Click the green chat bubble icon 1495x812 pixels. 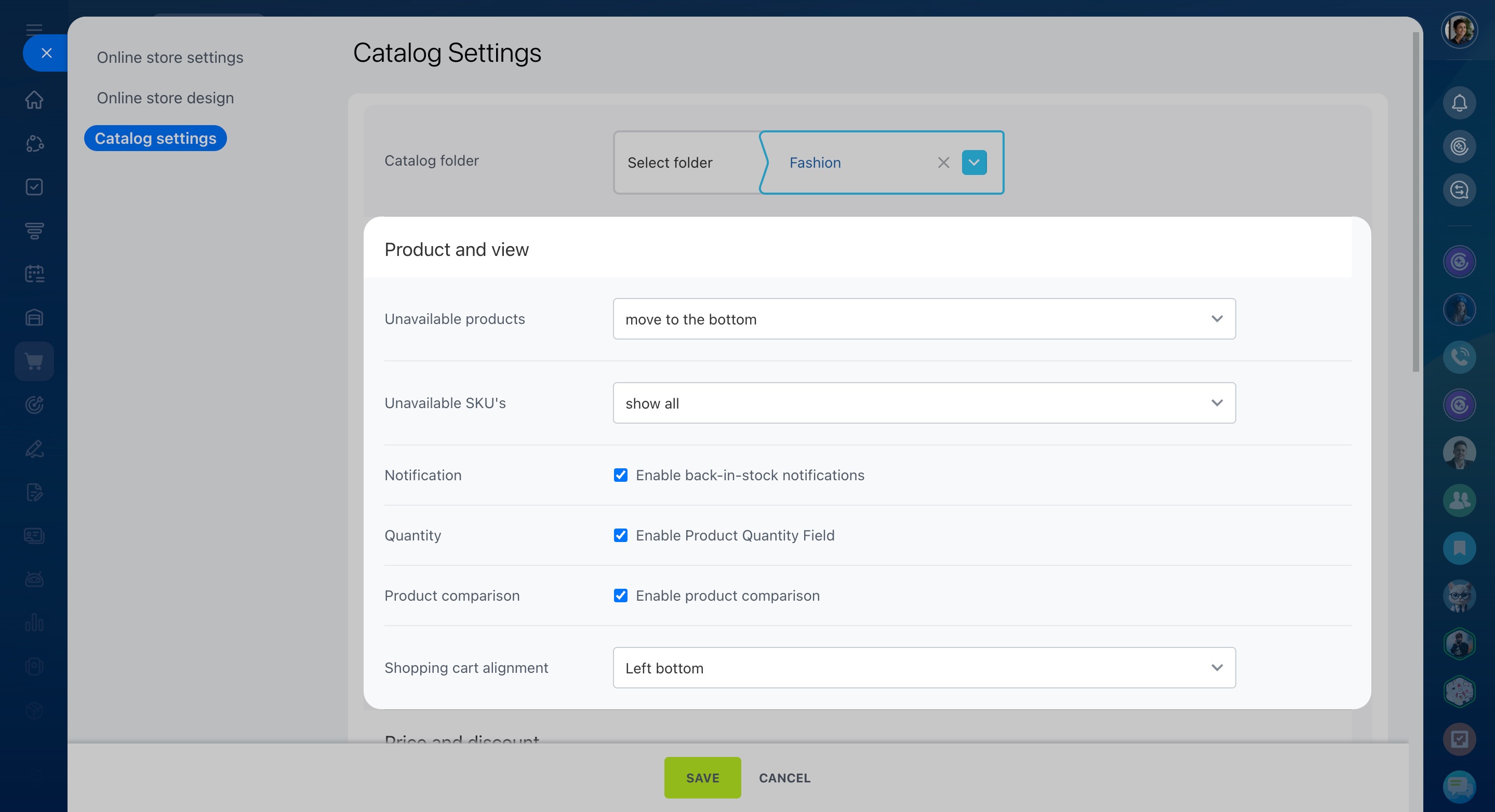tap(1459, 787)
